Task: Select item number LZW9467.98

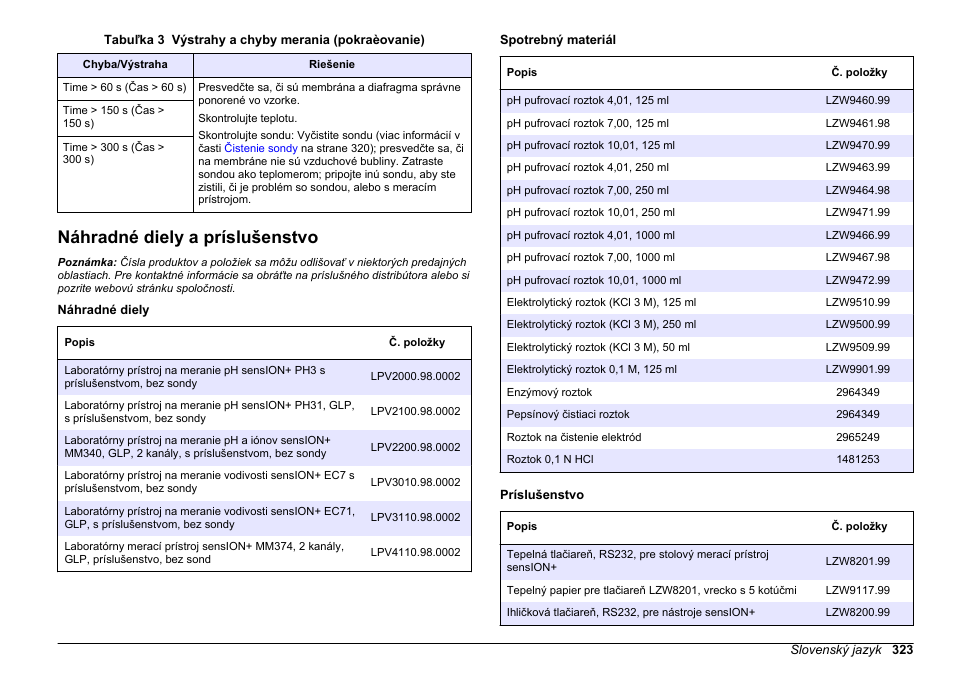Action: click(x=858, y=257)
